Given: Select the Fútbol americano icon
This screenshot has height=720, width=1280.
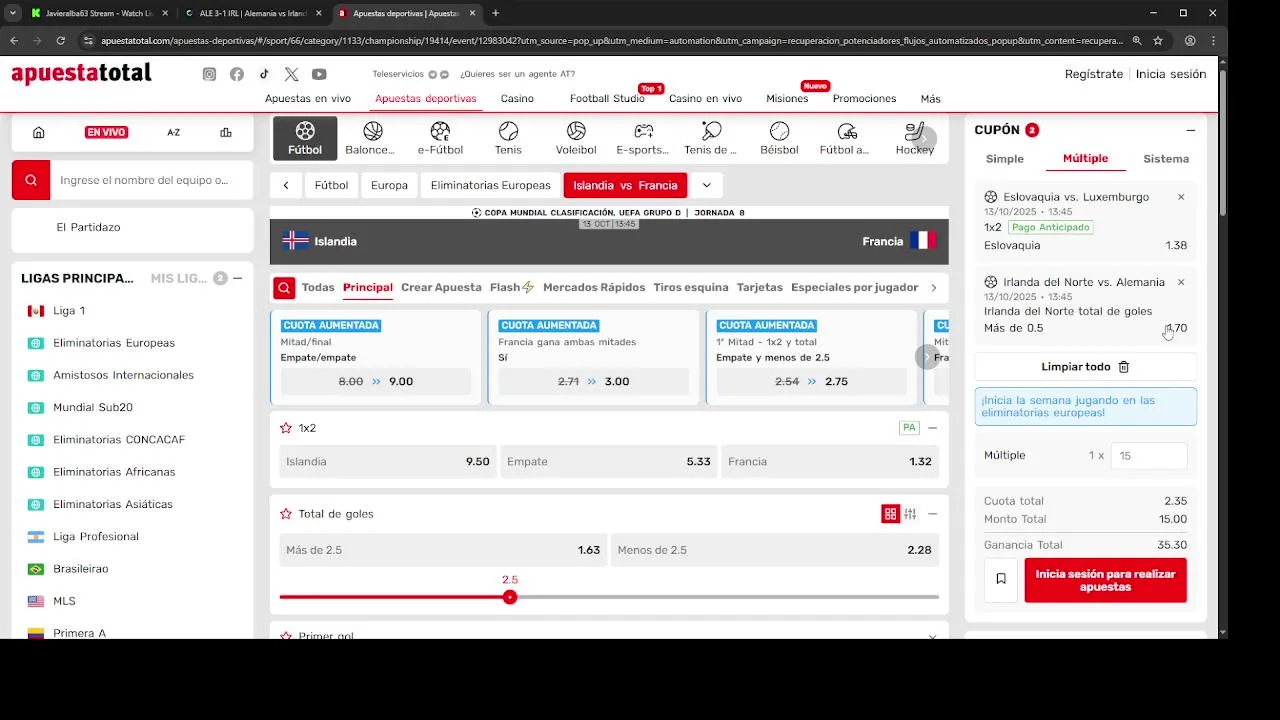Looking at the screenshot, I should (846, 138).
